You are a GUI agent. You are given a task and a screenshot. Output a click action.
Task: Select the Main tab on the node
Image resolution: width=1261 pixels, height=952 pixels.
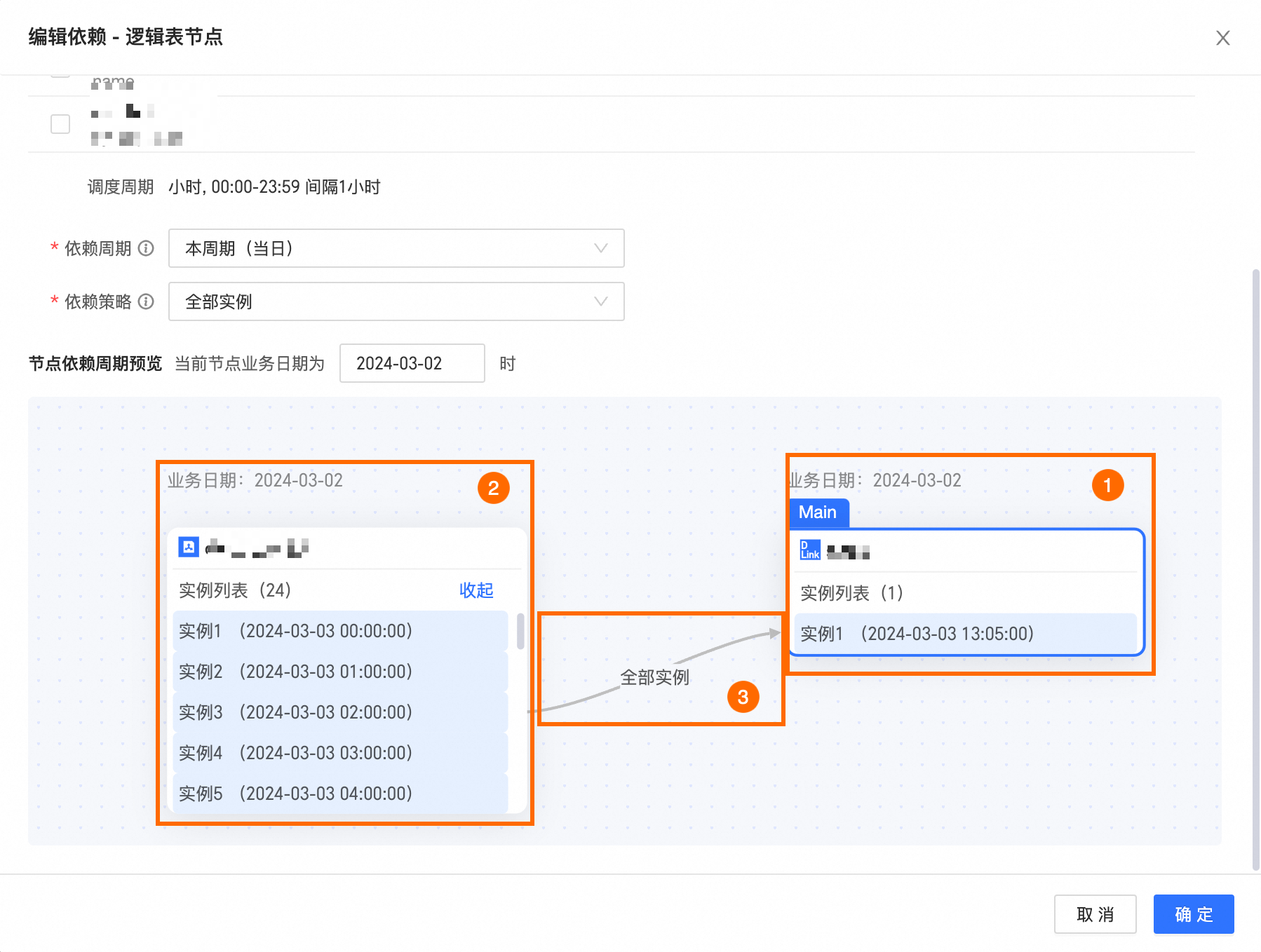tap(818, 512)
